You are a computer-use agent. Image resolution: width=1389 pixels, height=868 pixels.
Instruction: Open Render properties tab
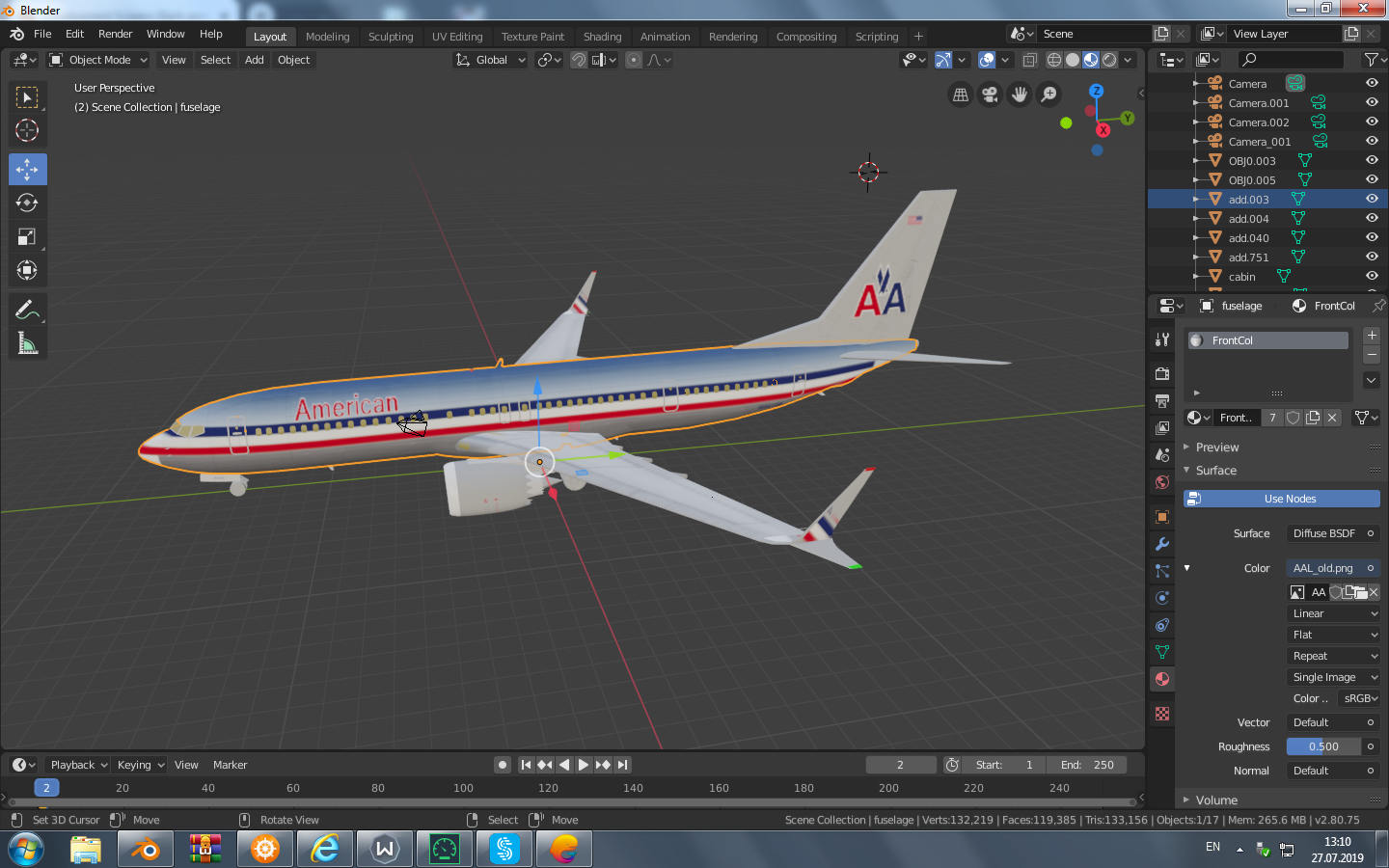pyautogui.click(x=1162, y=373)
